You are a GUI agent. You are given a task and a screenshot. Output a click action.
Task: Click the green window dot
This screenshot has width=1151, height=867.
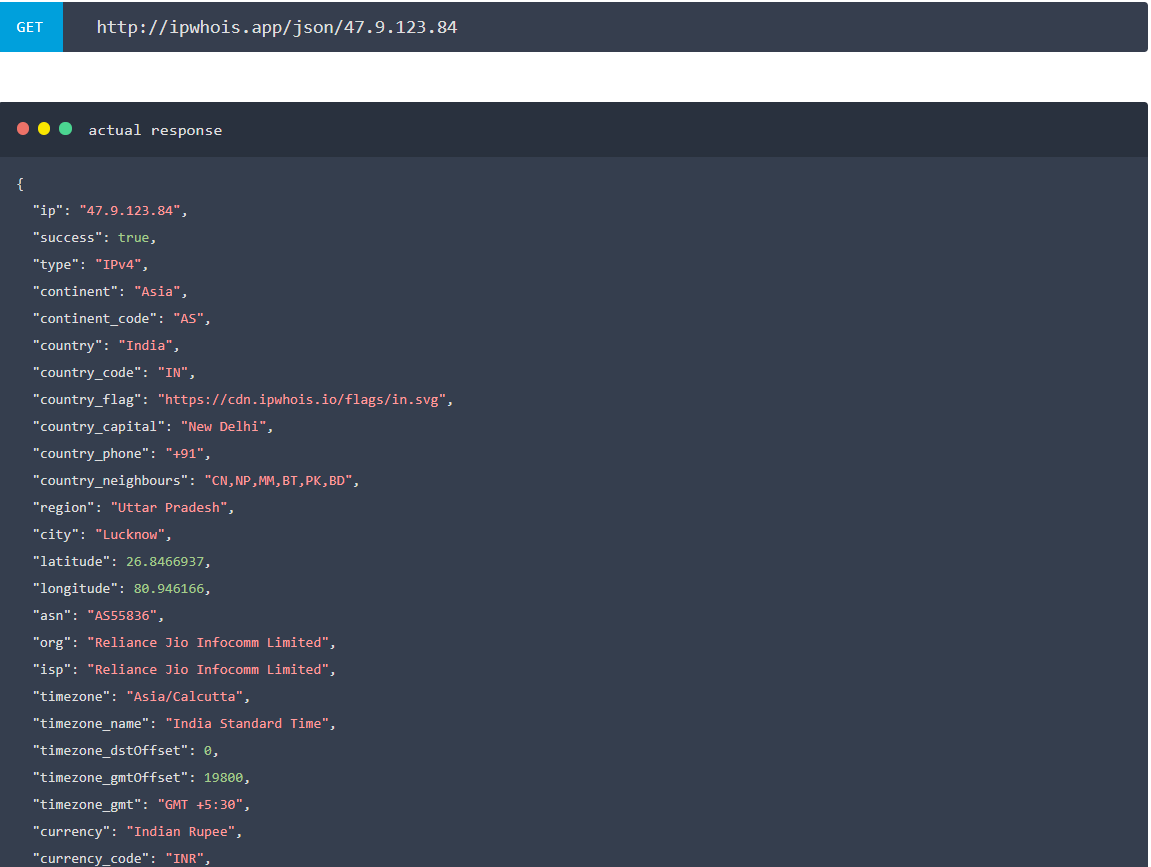66,129
